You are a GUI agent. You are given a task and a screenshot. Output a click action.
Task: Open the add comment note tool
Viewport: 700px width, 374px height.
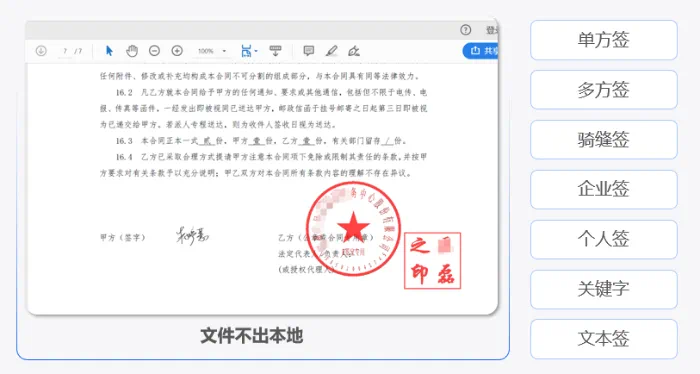tap(308, 51)
